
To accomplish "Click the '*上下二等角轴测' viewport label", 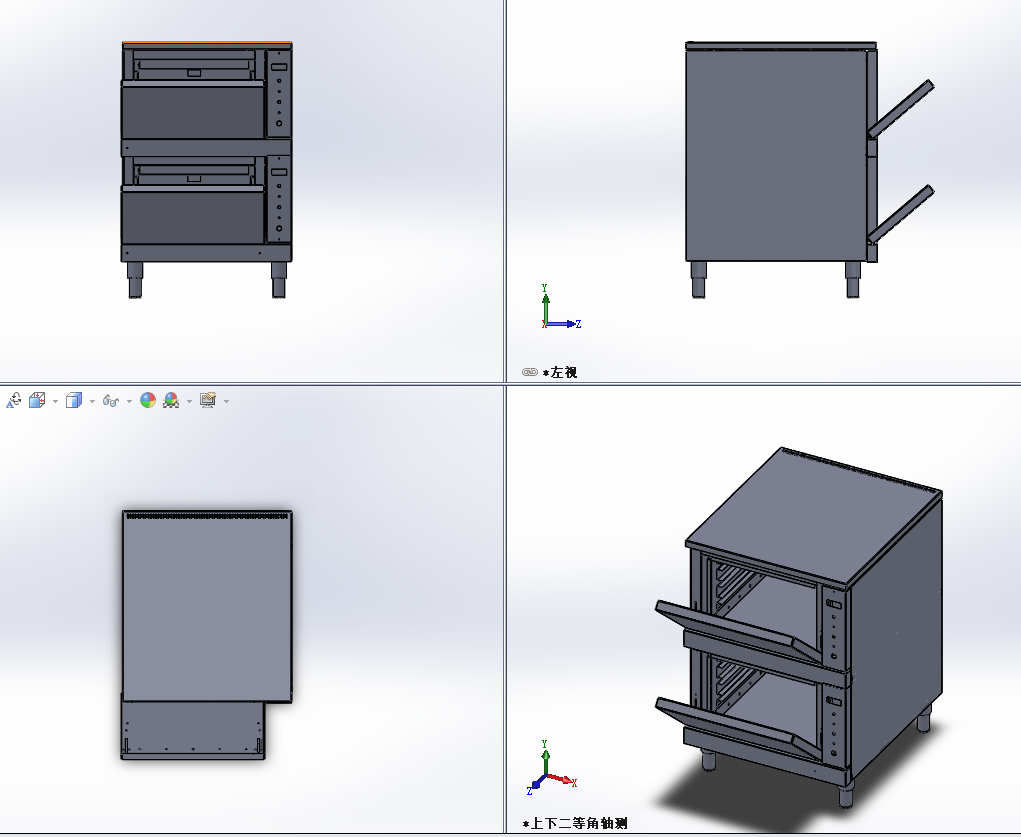I will (575, 823).
